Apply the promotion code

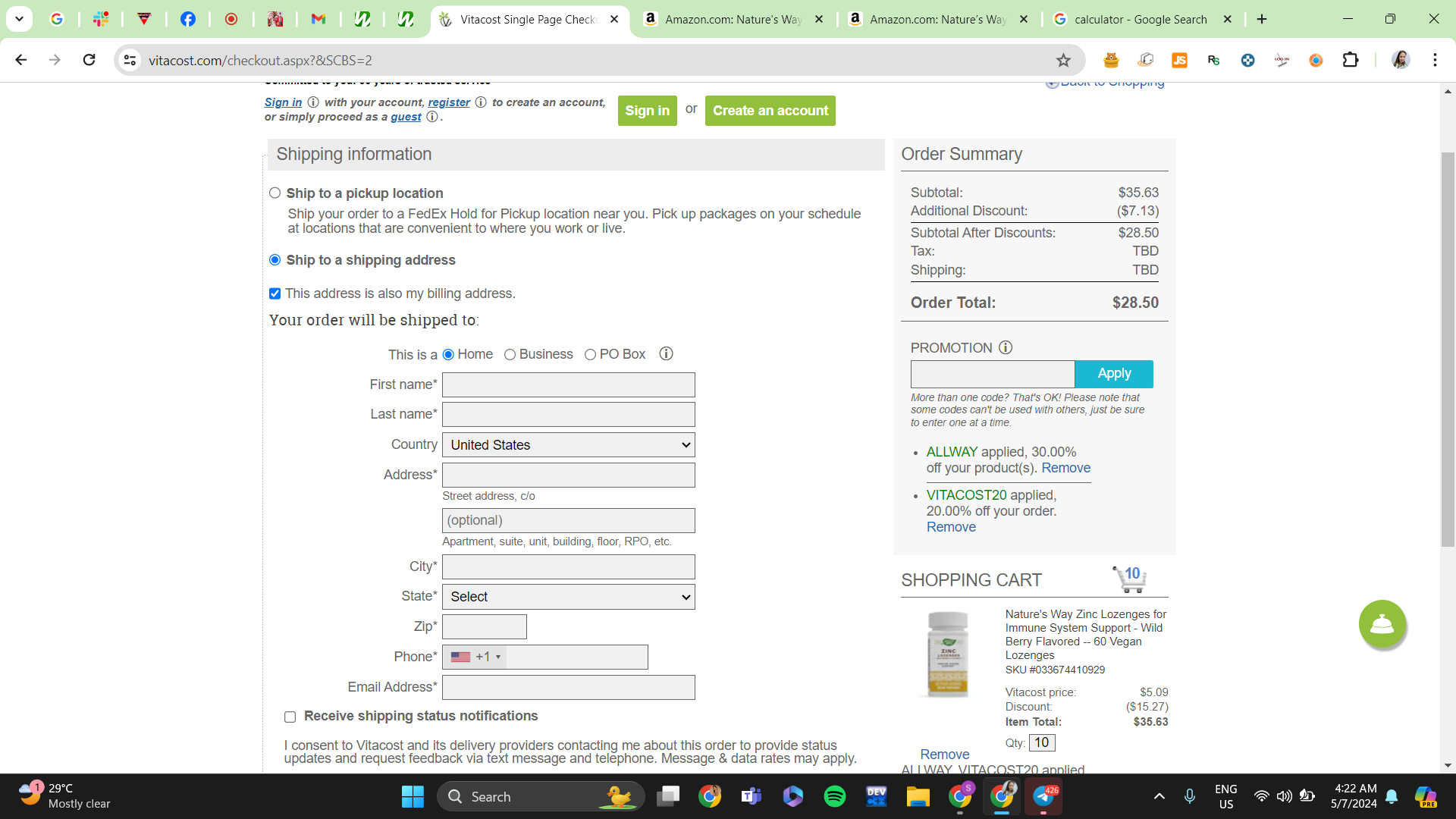[1114, 374]
